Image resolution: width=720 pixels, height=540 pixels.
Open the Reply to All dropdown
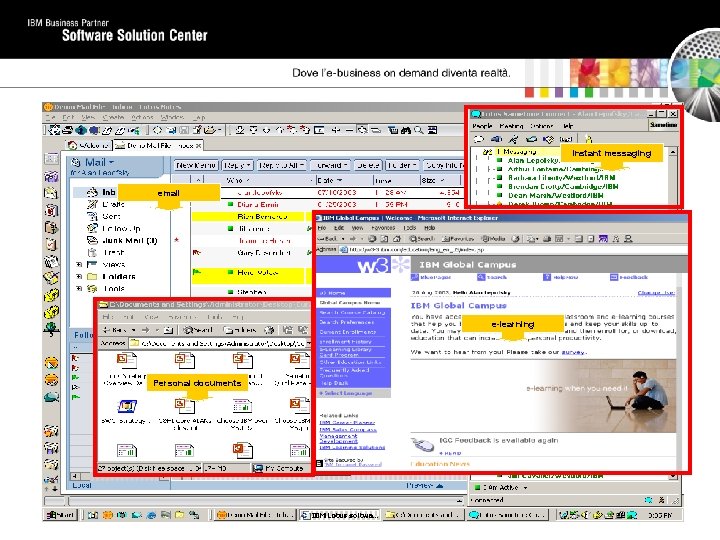coord(281,165)
